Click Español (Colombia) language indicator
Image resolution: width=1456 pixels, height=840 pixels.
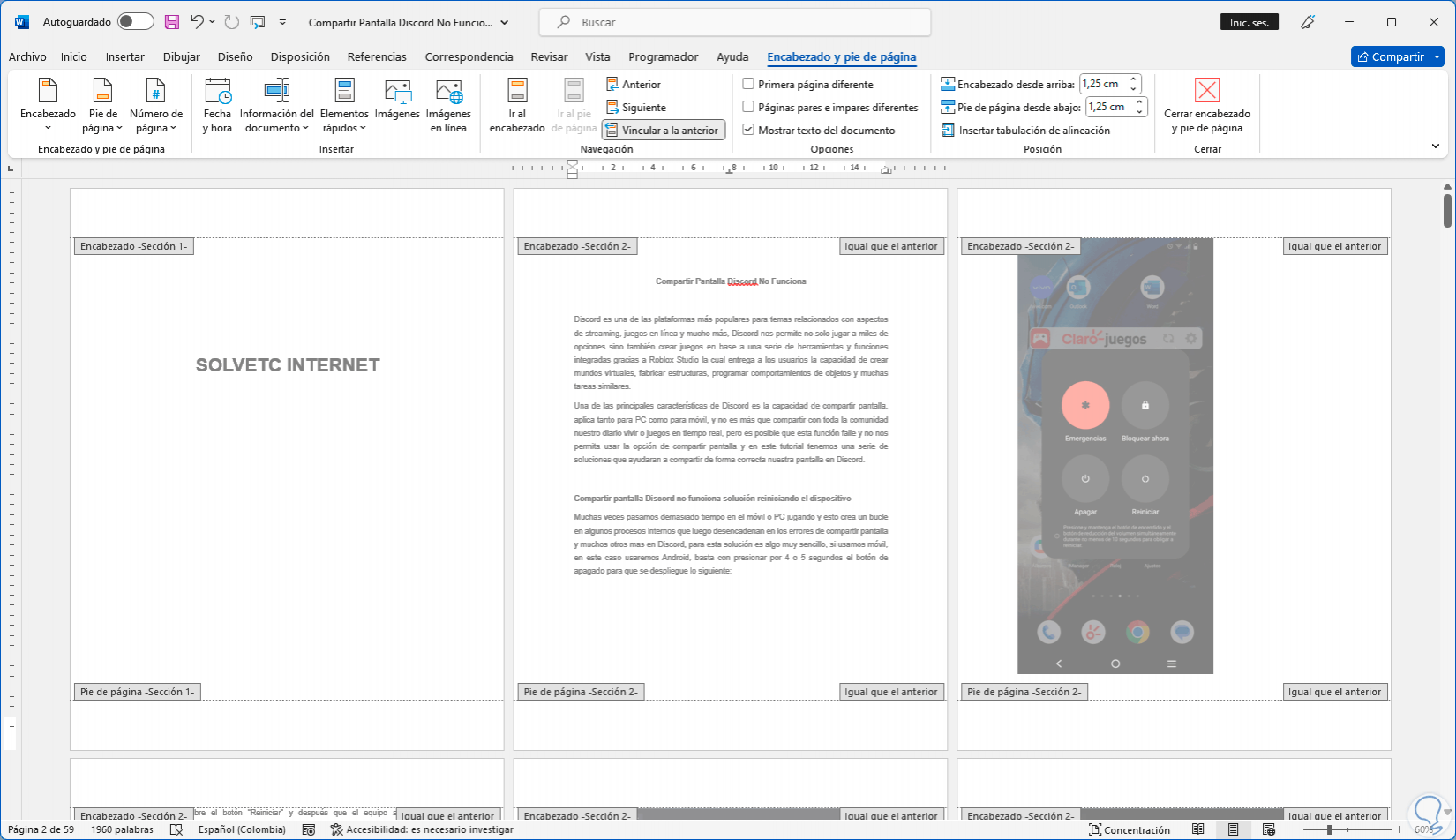pyautogui.click(x=242, y=829)
